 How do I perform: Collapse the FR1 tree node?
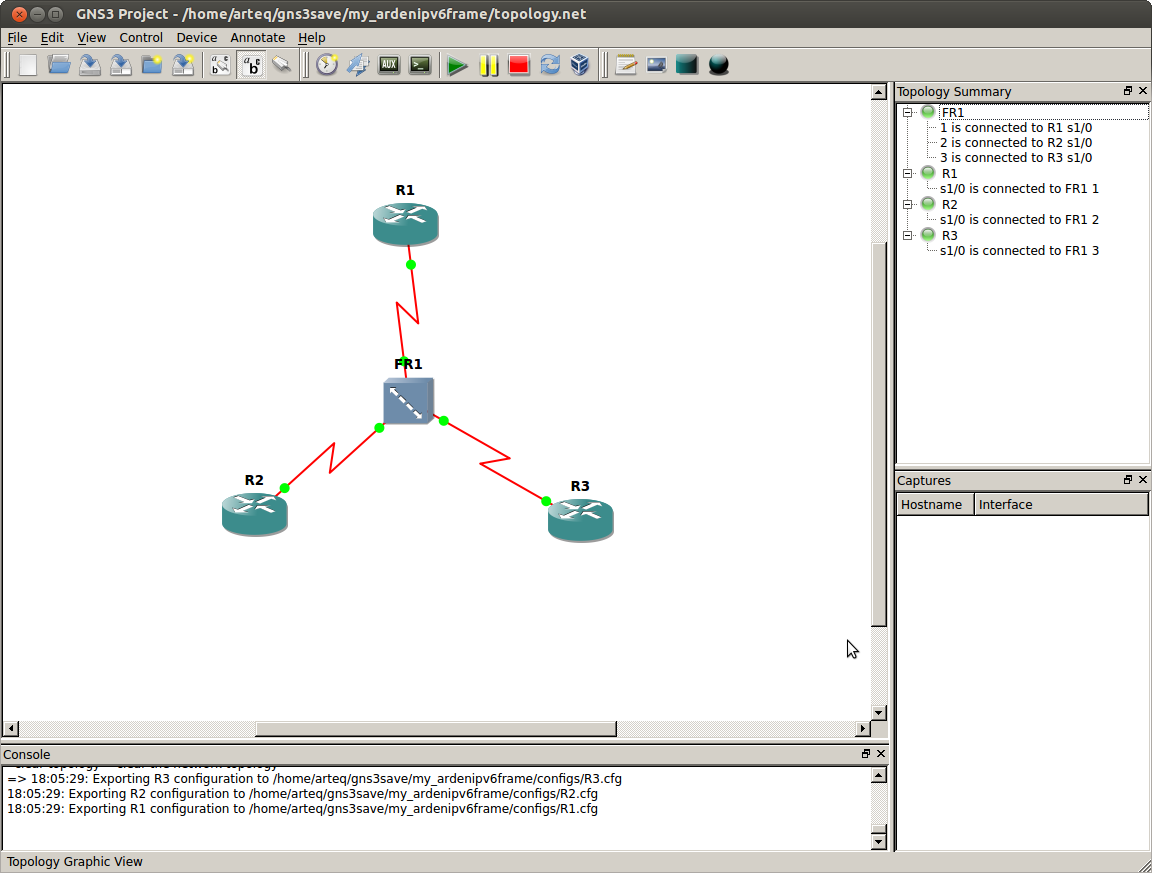point(908,112)
